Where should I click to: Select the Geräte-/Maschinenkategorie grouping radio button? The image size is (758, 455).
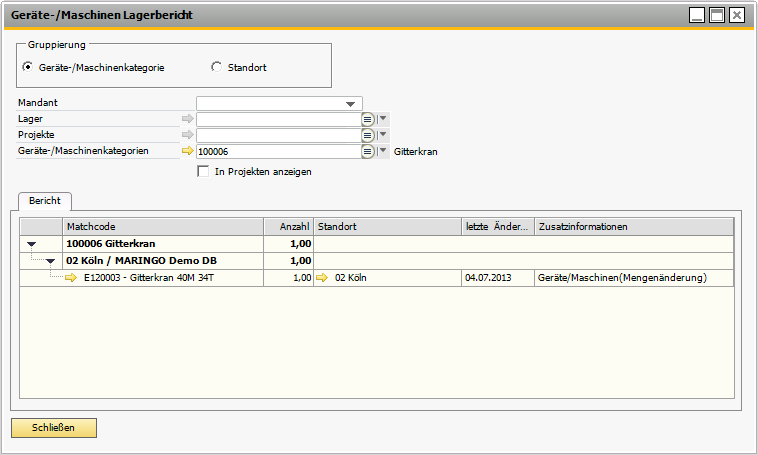[x=27, y=67]
